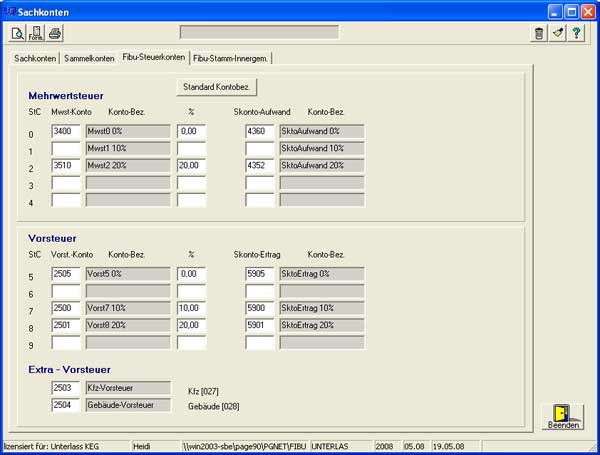Click the Mwst0 0% description field
600x455 pixels.
coord(128,131)
